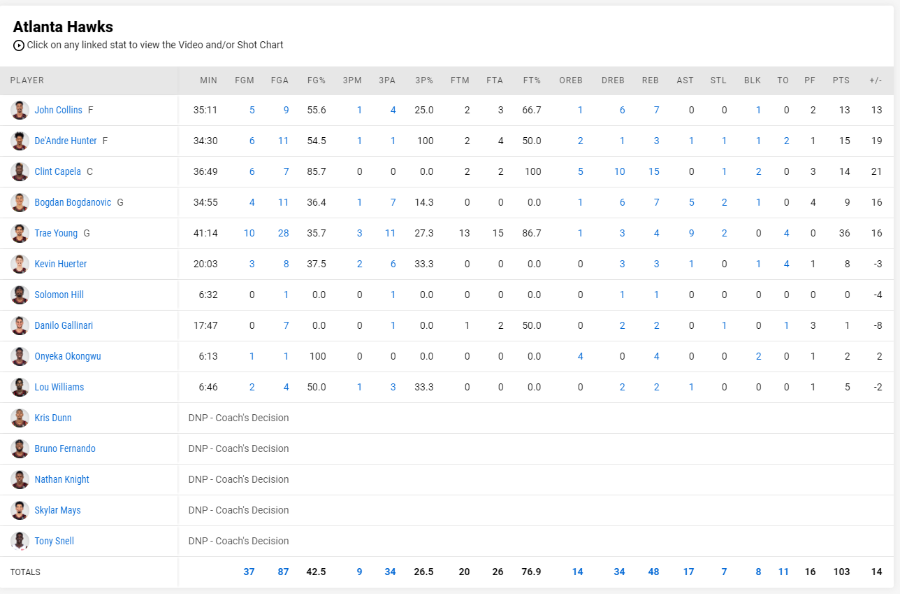Click team total 103 points value

coord(841,572)
